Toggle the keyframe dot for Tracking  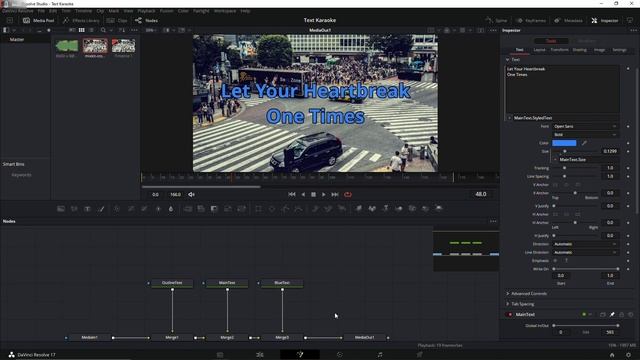tap(628, 168)
